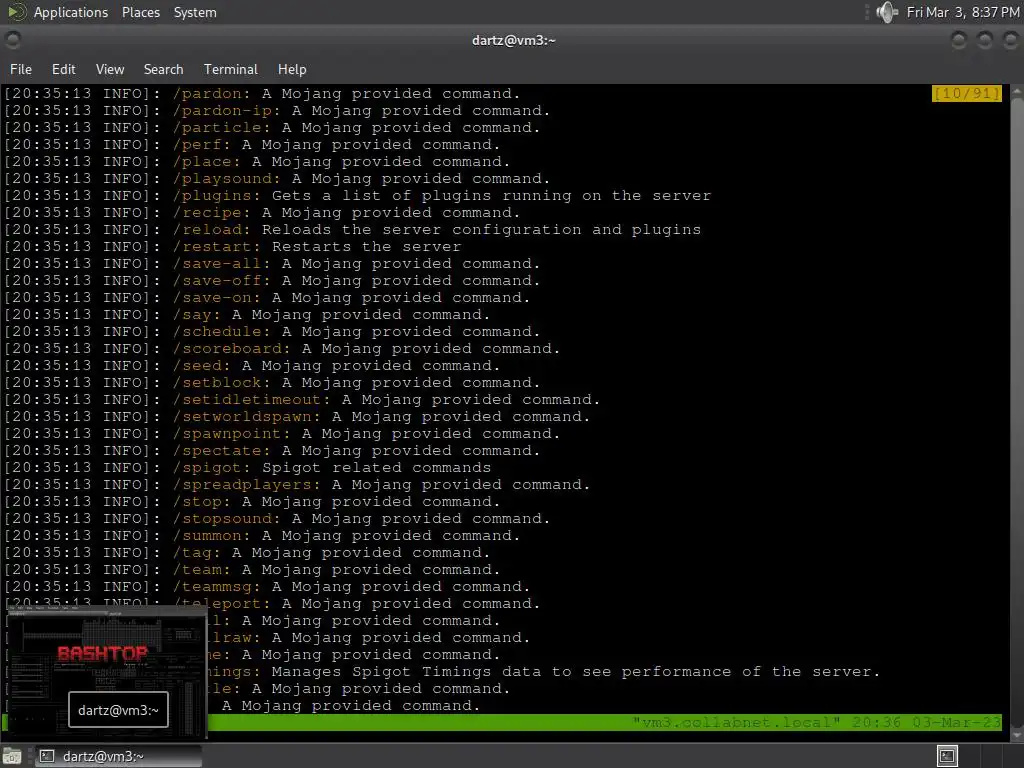The height and width of the screenshot is (768, 1024).
Task: Click the [10/91] scroll position indicator
Action: (x=966, y=93)
